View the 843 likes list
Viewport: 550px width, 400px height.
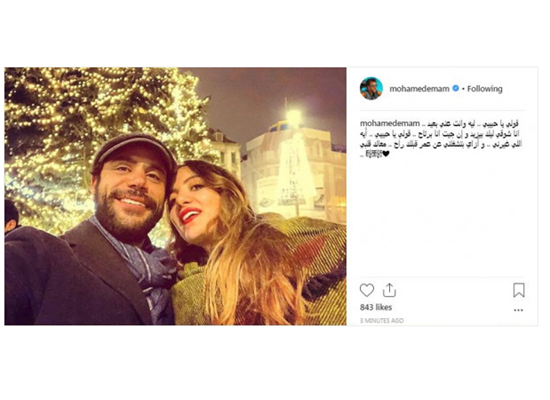tap(376, 307)
